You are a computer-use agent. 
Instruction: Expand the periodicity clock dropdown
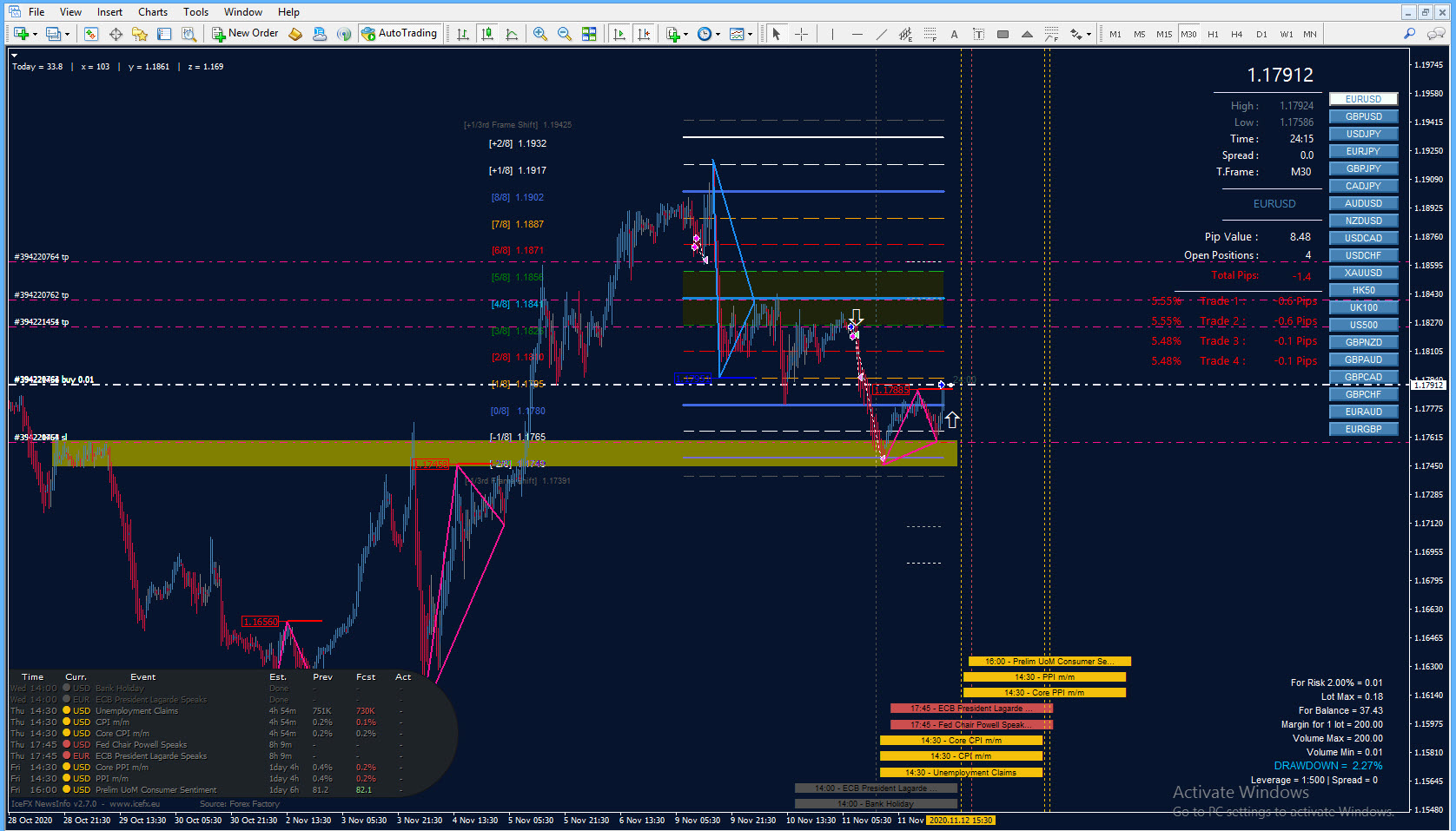(718, 35)
